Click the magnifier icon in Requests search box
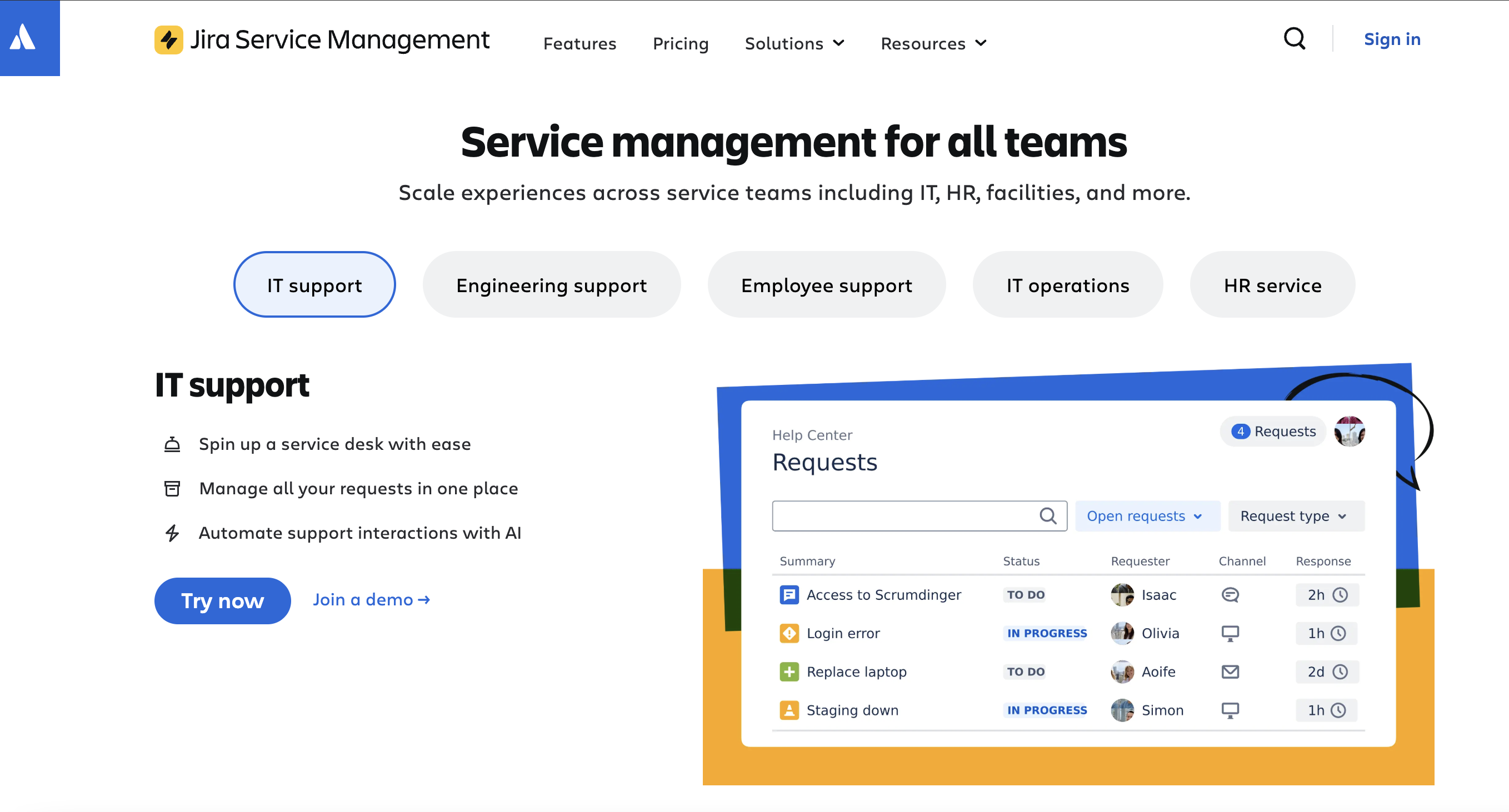This screenshot has width=1509, height=812. pyautogui.click(x=1047, y=516)
